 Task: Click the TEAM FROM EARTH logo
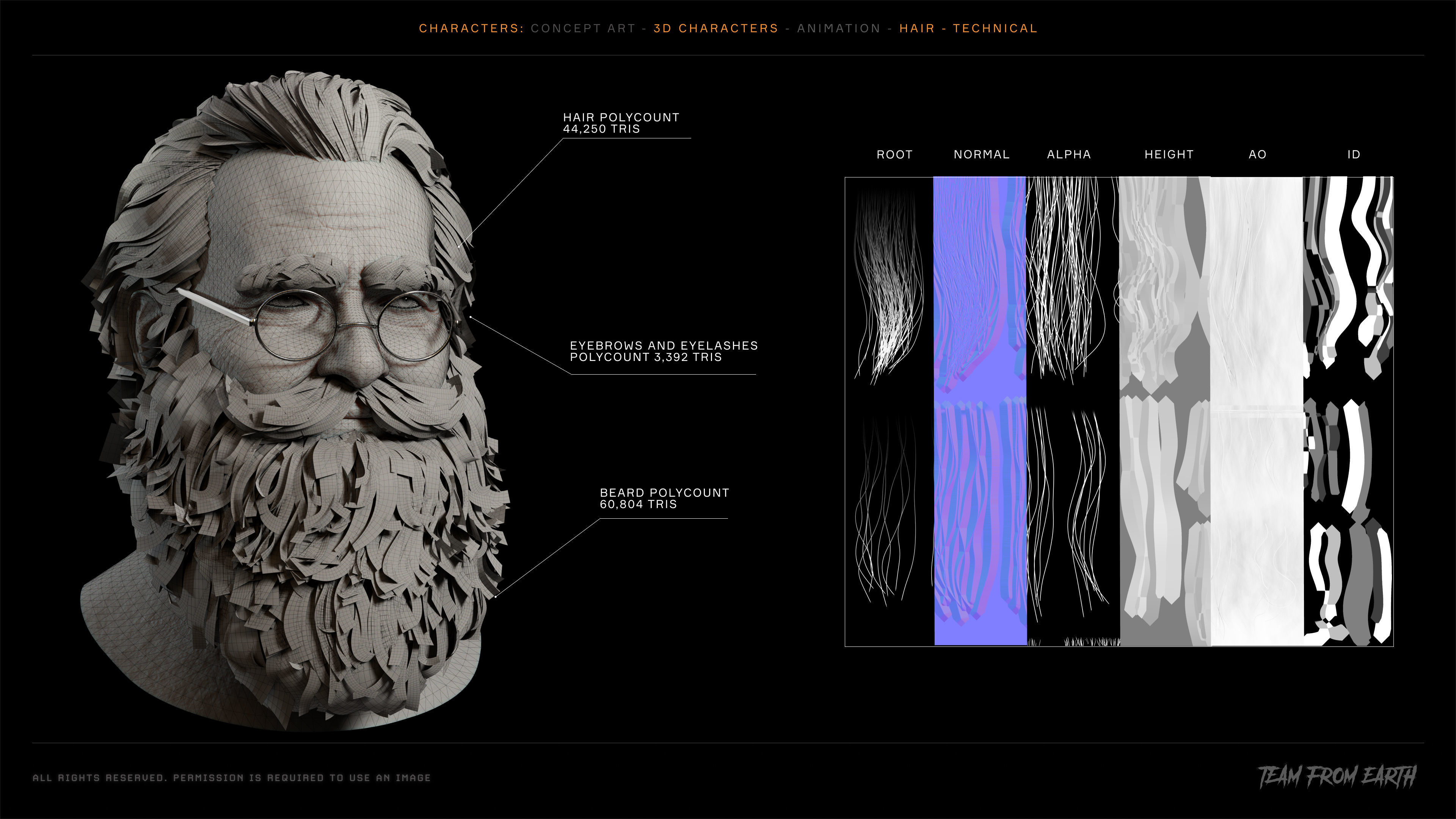tap(1337, 777)
